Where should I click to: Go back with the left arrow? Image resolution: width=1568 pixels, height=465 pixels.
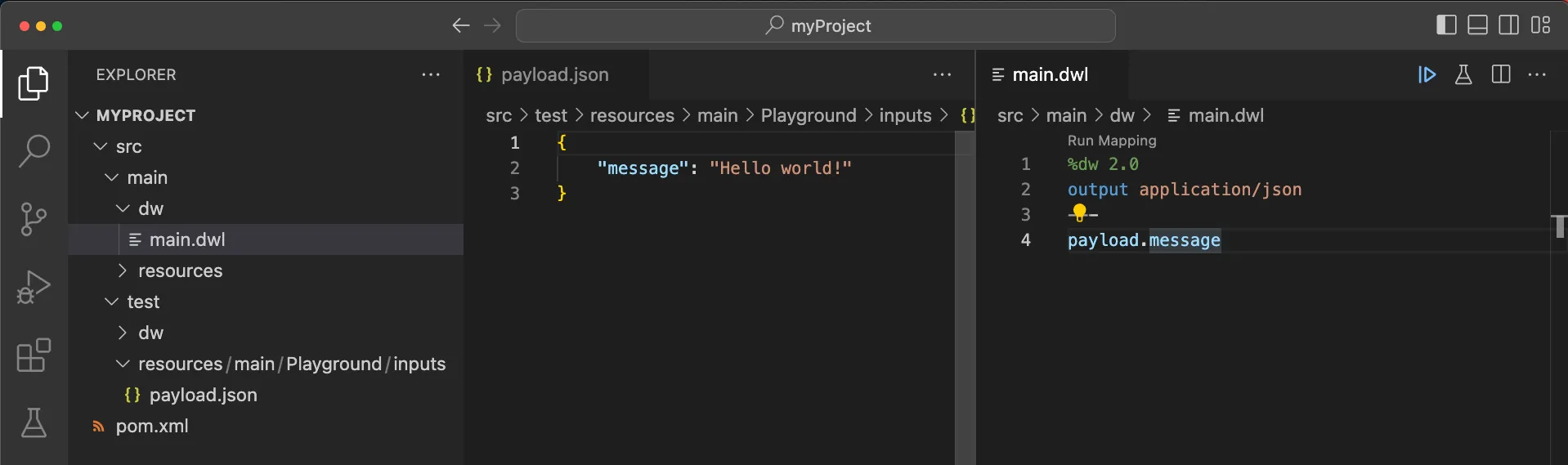461,25
